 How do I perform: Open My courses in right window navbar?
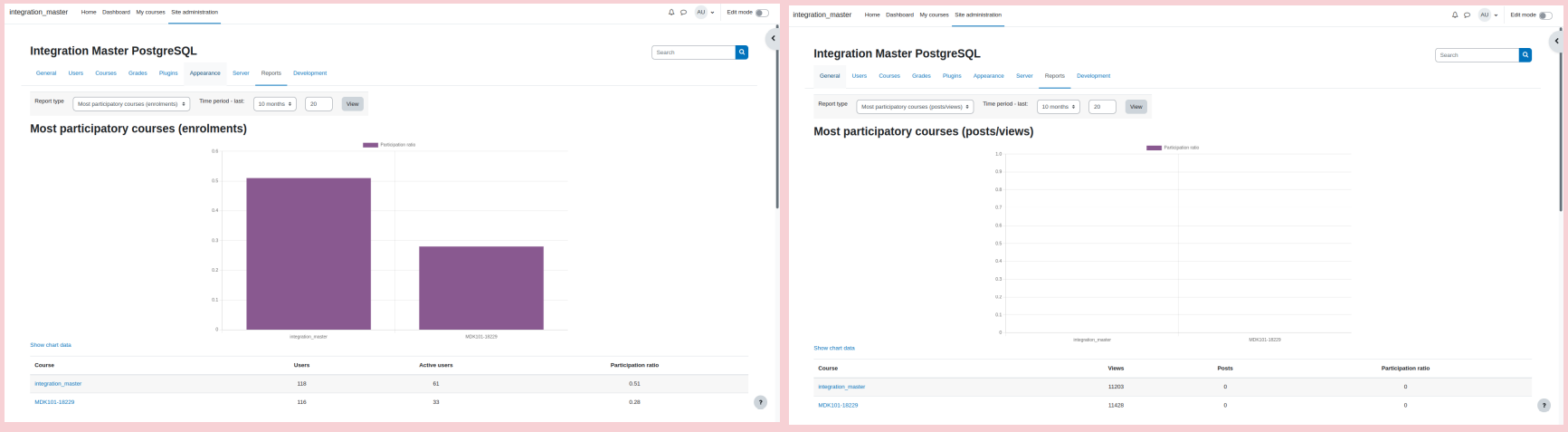(x=934, y=15)
